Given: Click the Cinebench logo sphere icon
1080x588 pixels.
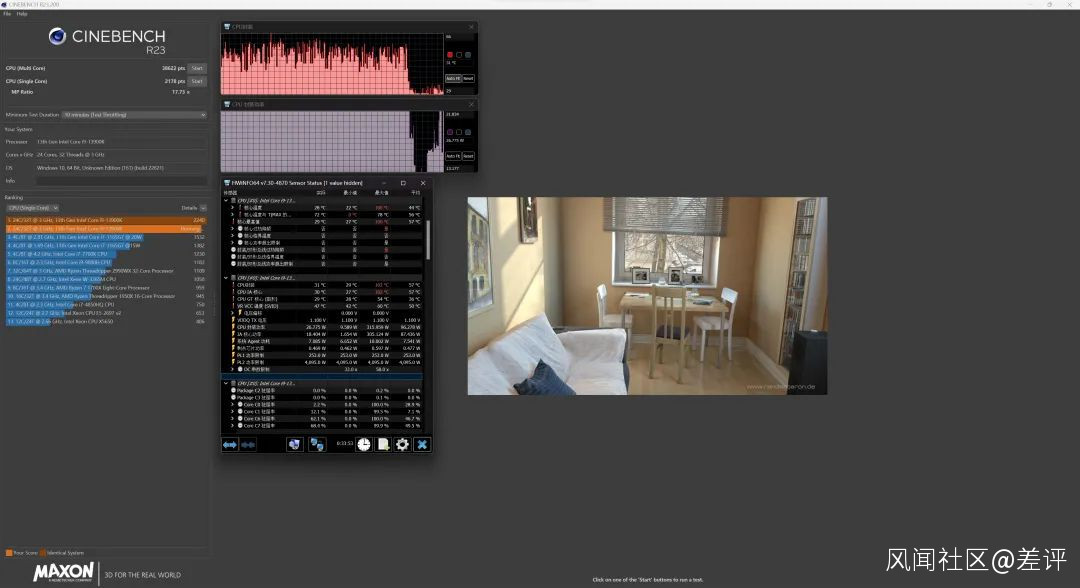Looking at the screenshot, I should [58, 37].
